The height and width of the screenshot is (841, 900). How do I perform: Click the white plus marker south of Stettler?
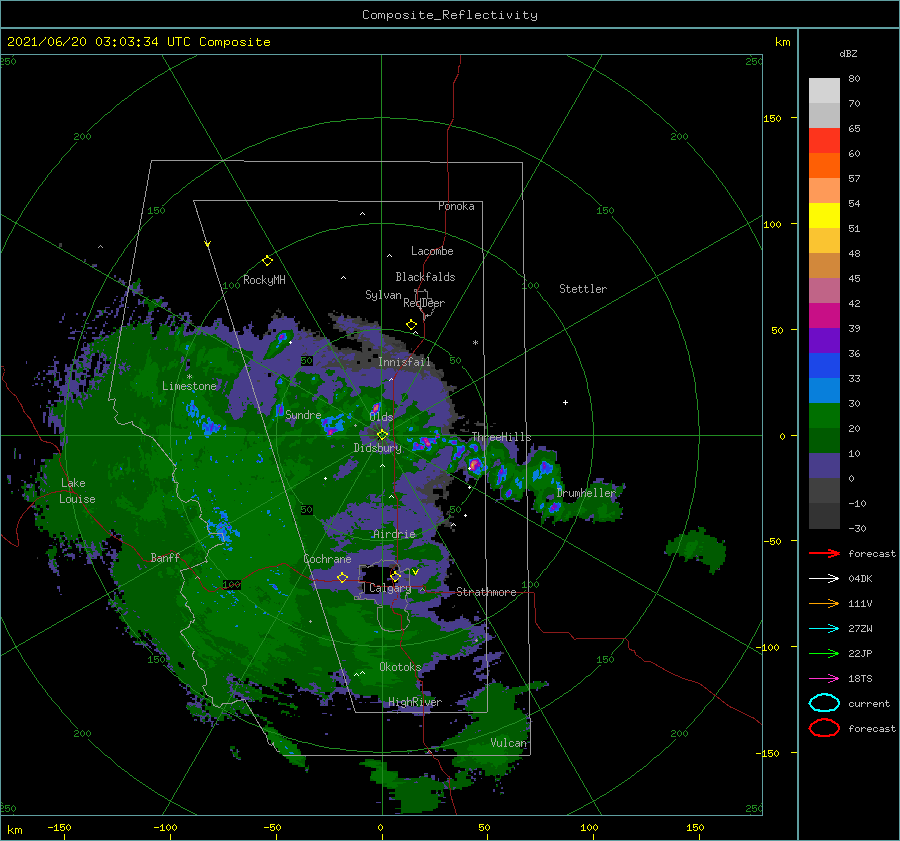565,402
